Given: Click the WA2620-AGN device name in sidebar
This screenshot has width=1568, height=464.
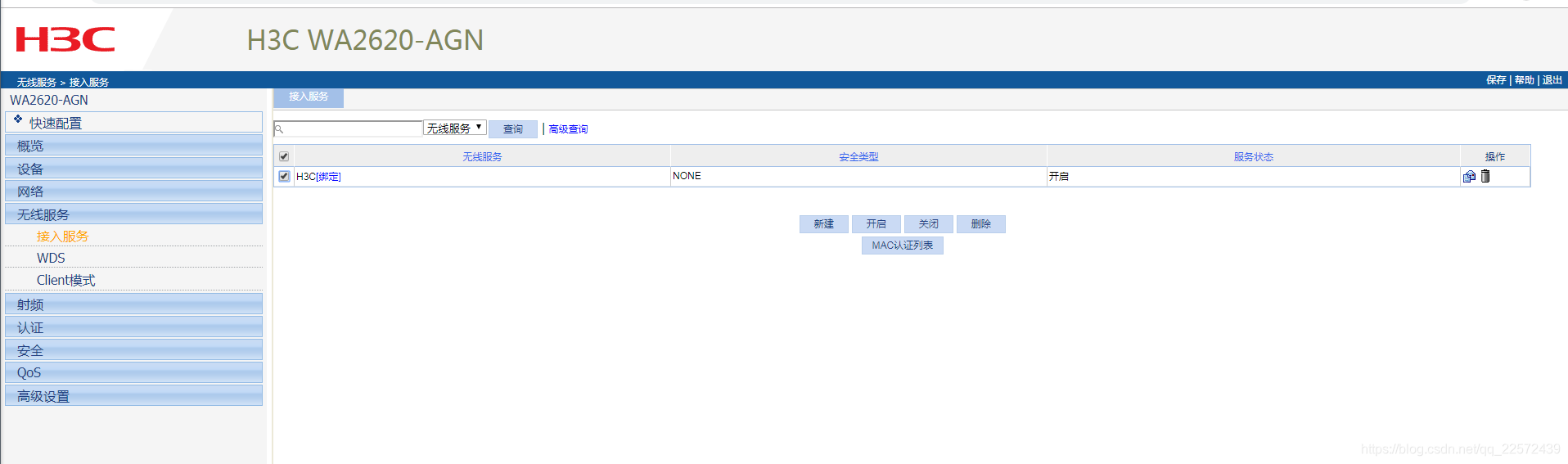Looking at the screenshot, I should (x=49, y=100).
